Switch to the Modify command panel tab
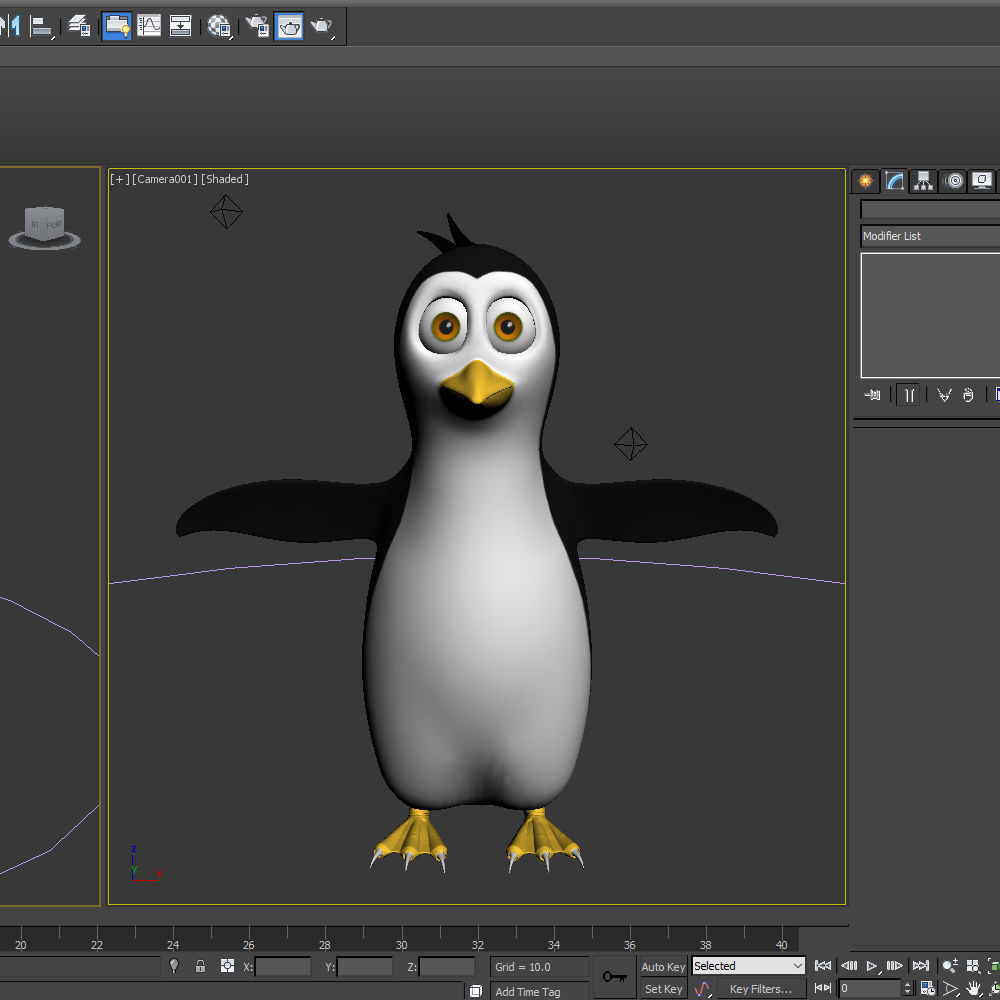 [894, 181]
